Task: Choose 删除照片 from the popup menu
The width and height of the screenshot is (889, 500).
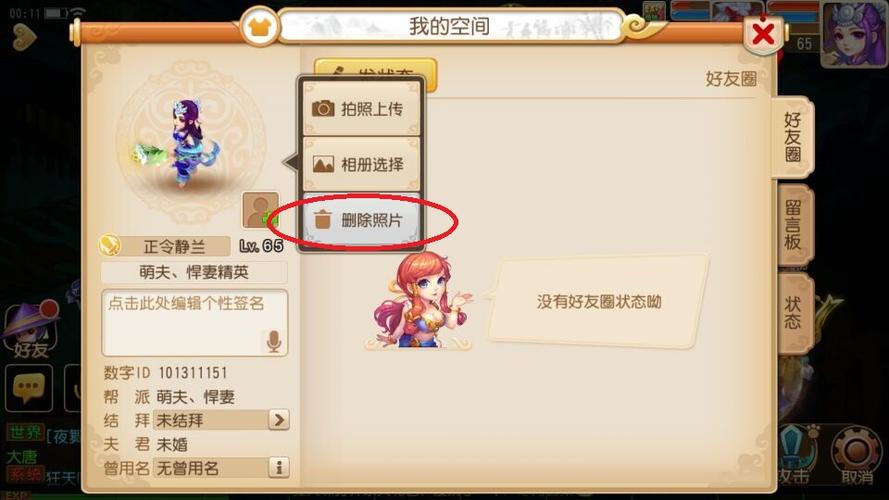Action: (x=362, y=219)
